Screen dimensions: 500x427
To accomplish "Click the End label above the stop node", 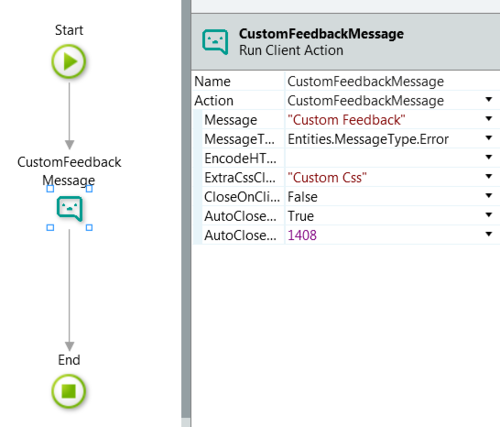I will [69, 360].
